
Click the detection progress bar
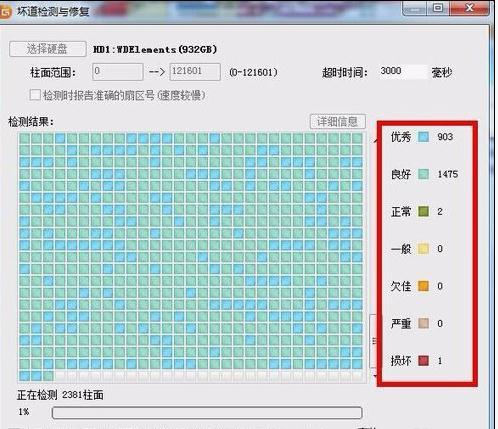pyautogui.click(x=207, y=412)
